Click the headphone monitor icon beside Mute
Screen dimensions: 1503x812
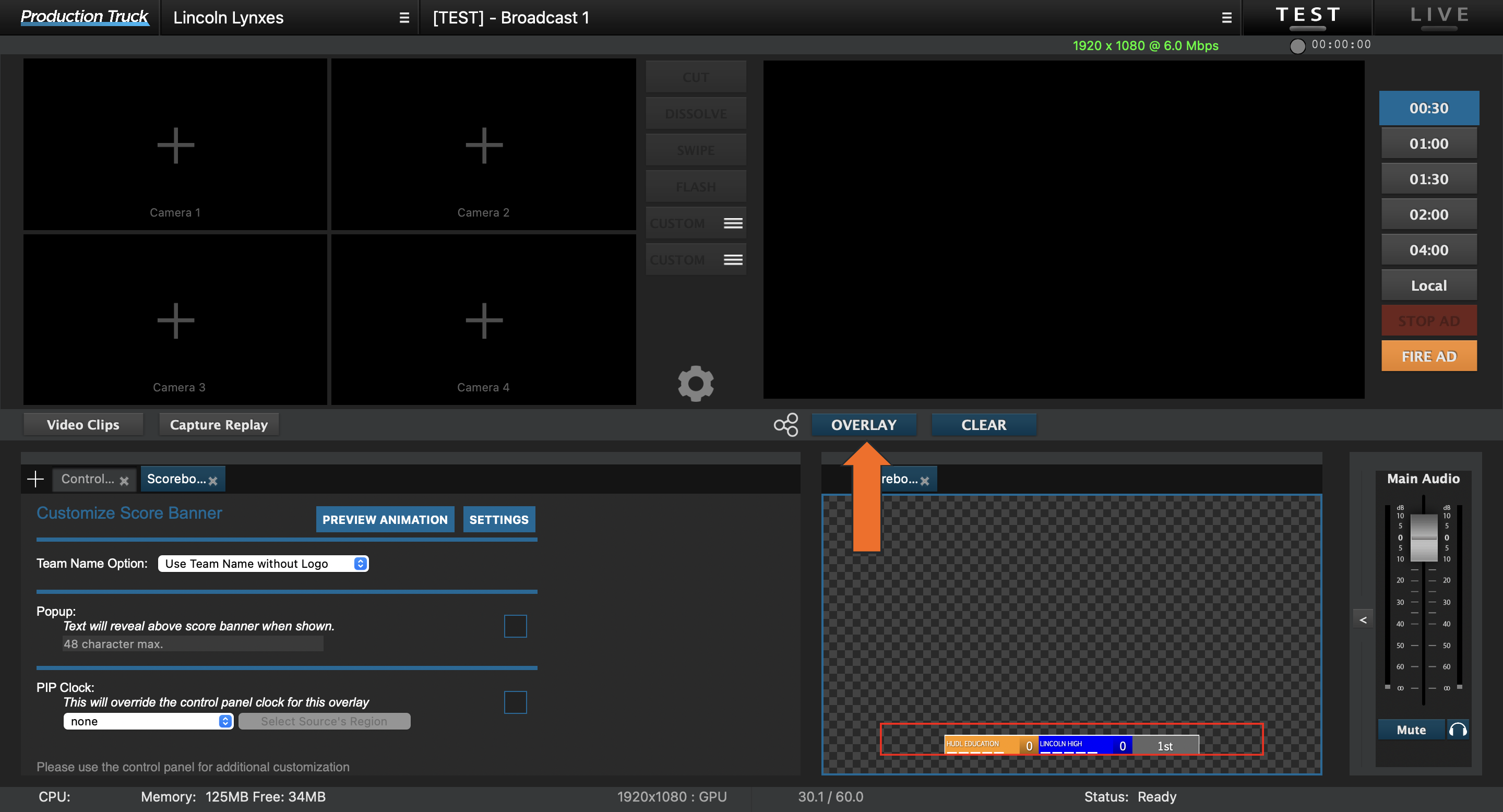1458,729
